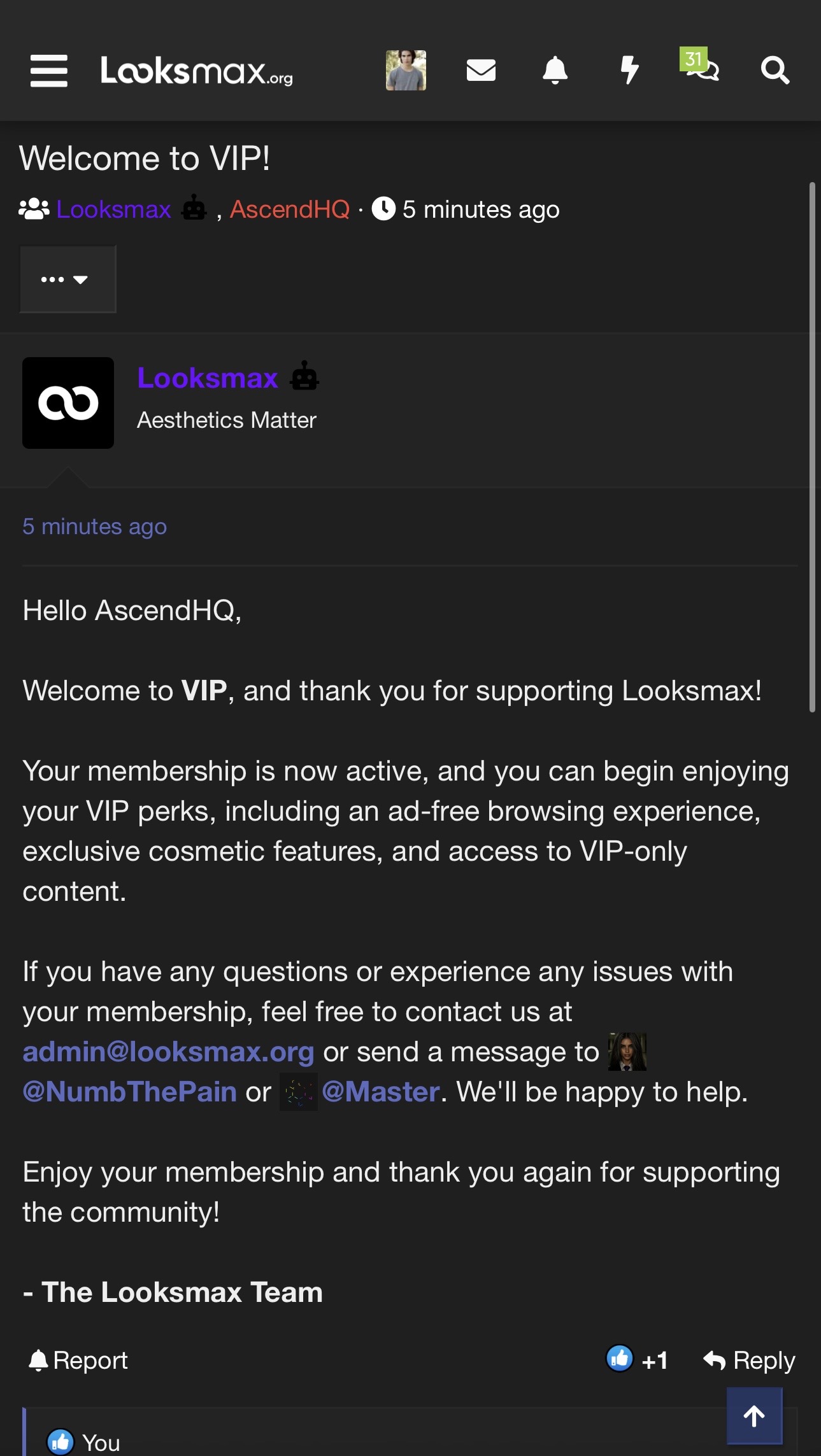Viewport: 821px width, 1456px height.
Task: Open chat icon with 31 badge
Action: 701,66
